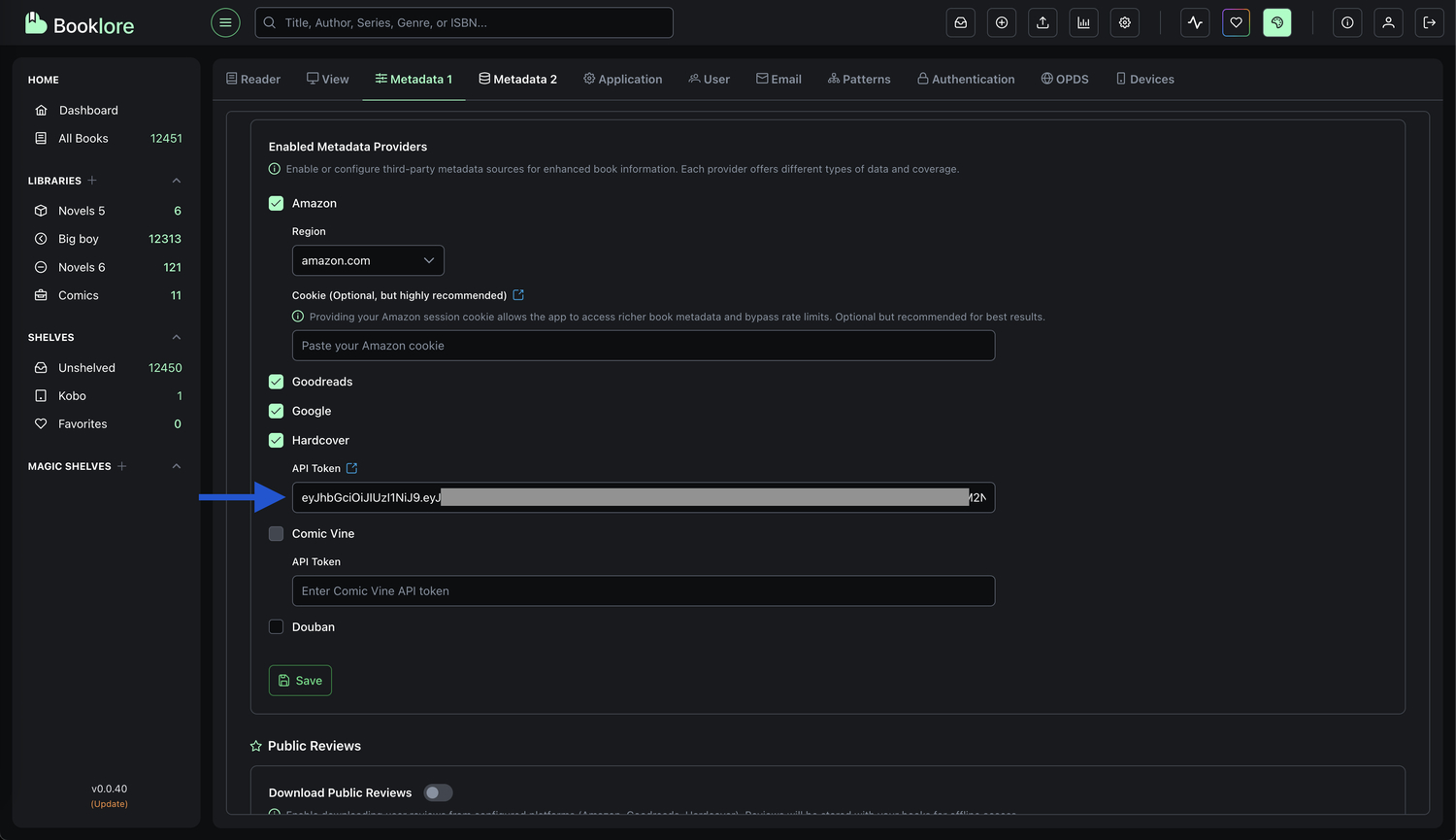Click the activity pulse icon in the header
The image size is (1456, 840).
pos(1195,22)
